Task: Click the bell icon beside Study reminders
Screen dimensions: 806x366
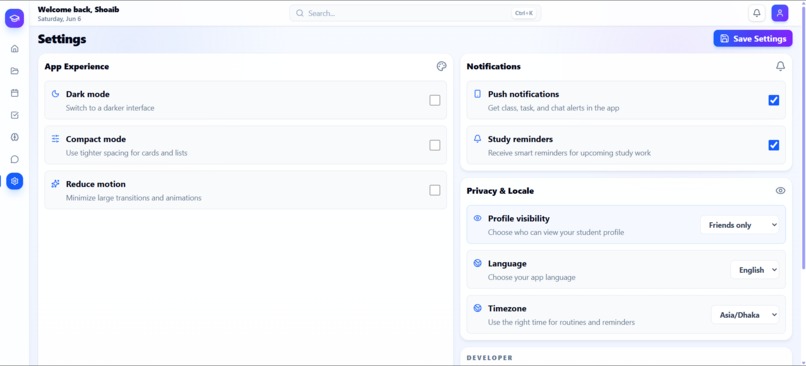Action: tap(478, 139)
